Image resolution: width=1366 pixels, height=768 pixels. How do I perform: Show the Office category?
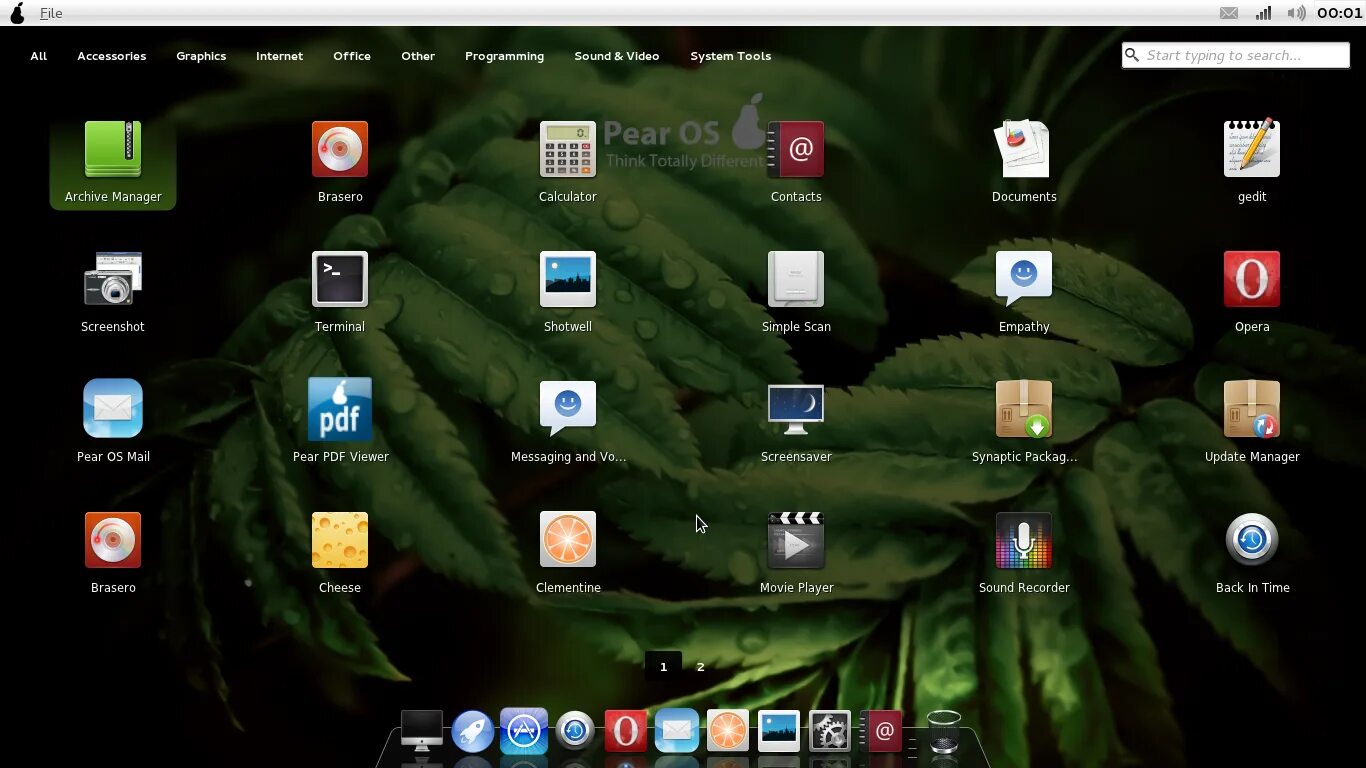[x=352, y=56]
